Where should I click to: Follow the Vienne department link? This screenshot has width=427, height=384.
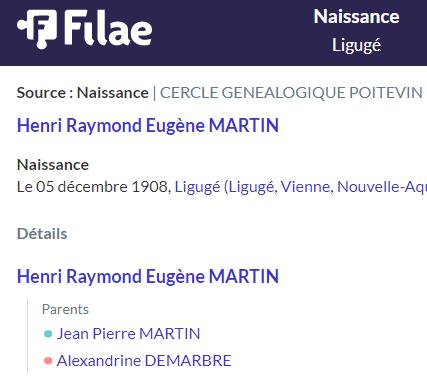pos(307,187)
